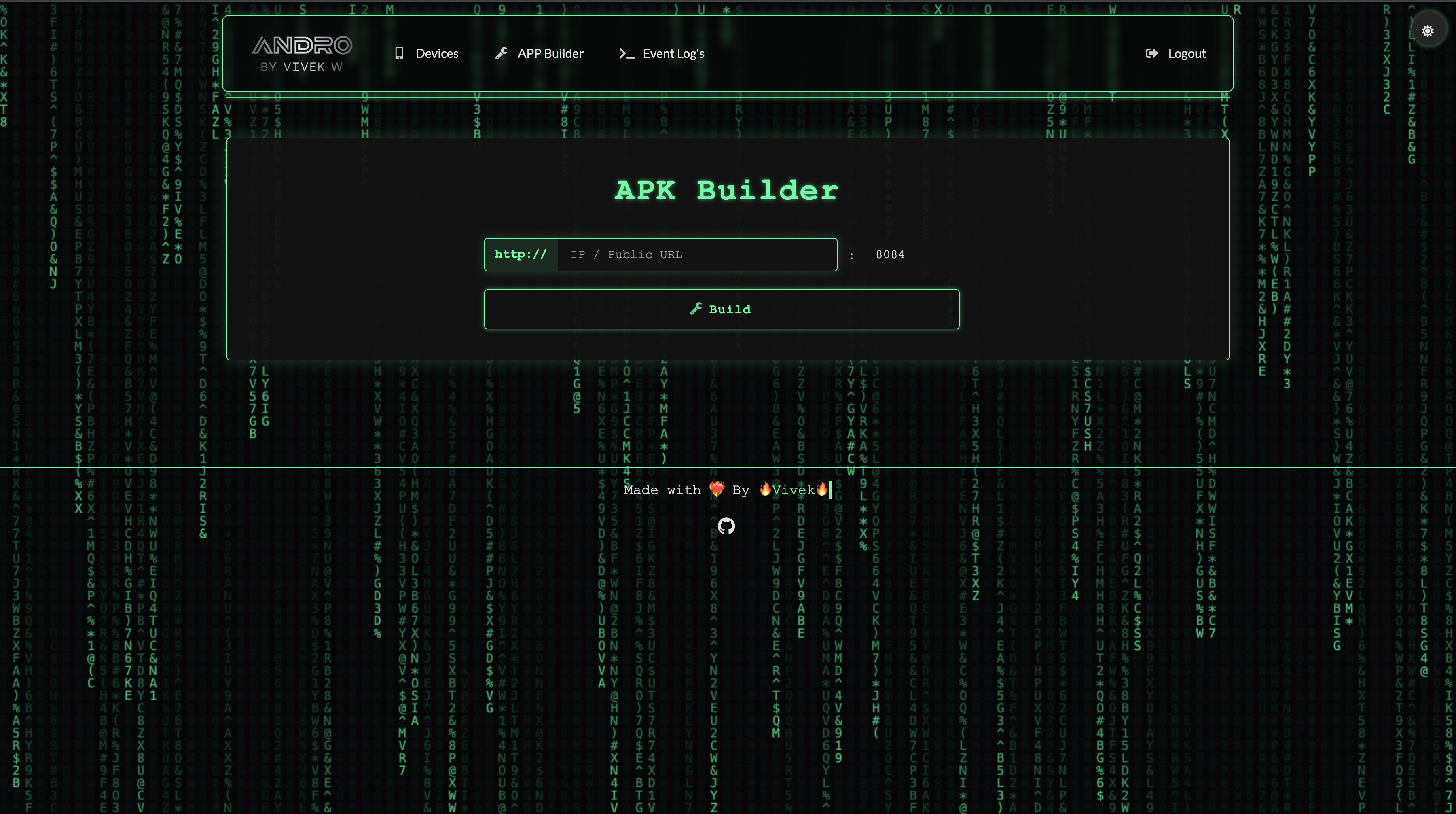Click the fire emoji next to Vivek
Image resolution: width=1456 pixels, height=814 pixels.
coord(765,490)
